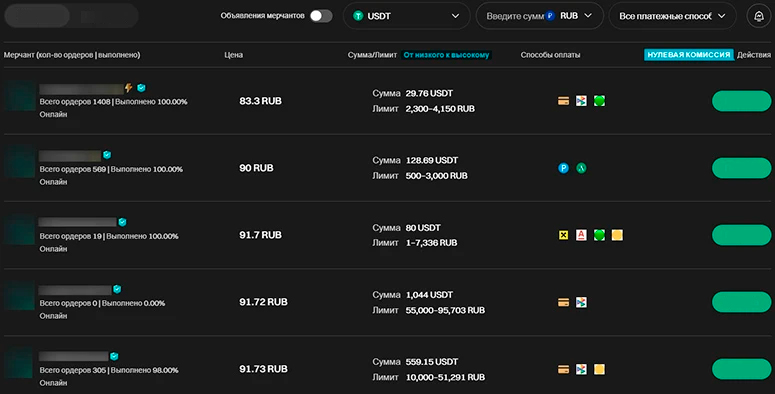Click multicolor arrow payment icon in 83.3 RUB row

(x=581, y=101)
